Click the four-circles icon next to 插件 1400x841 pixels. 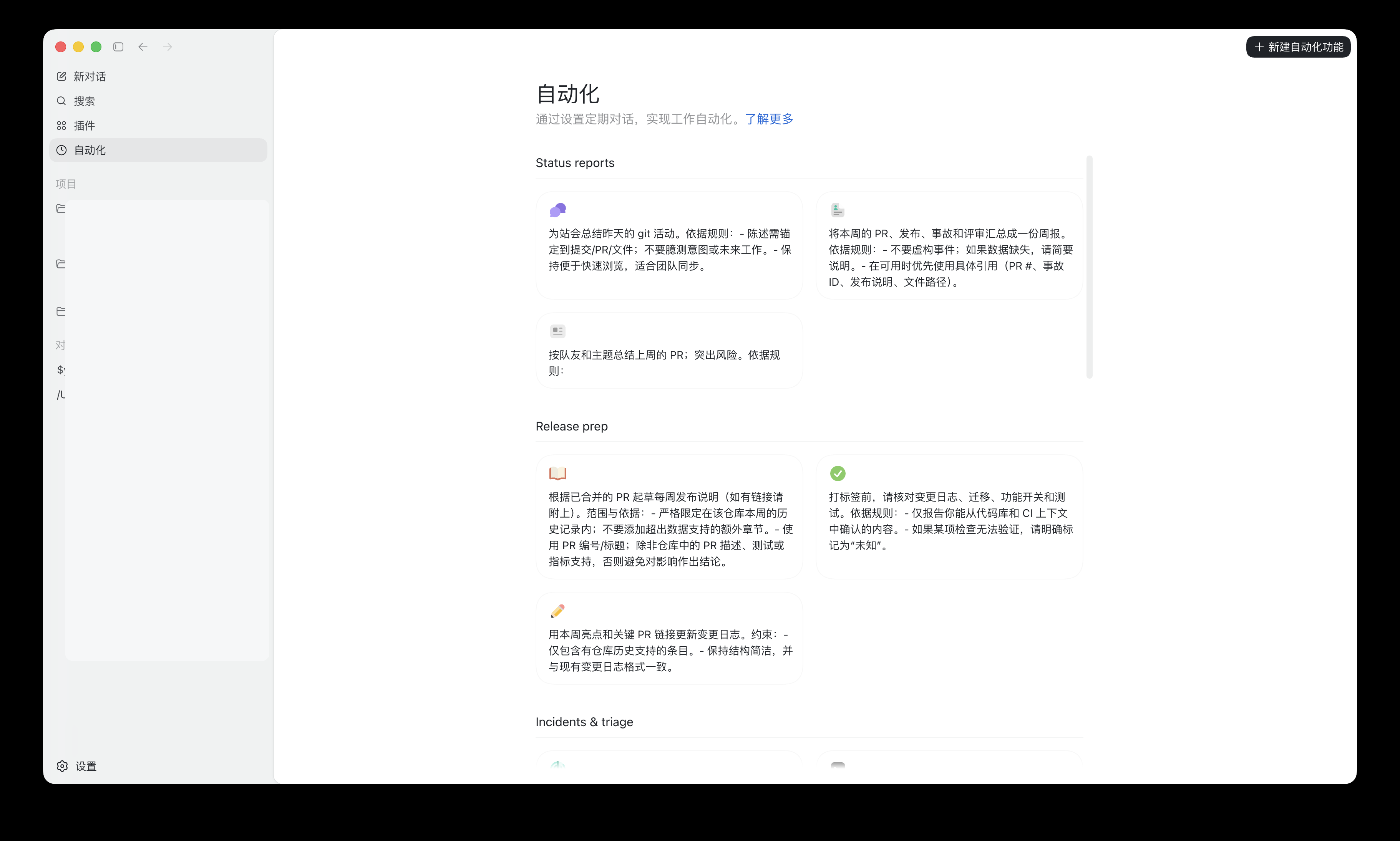pyautogui.click(x=61, y=126)
